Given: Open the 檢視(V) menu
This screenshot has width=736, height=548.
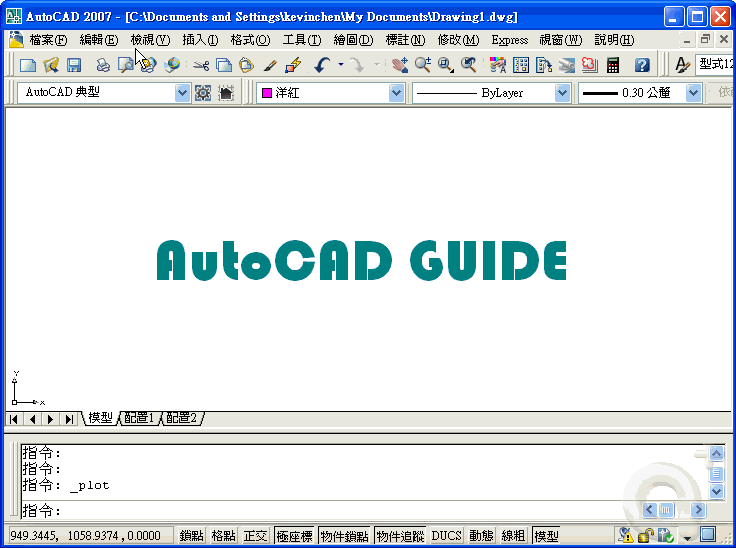Looking at the screenshot, I should click(150, 40).
